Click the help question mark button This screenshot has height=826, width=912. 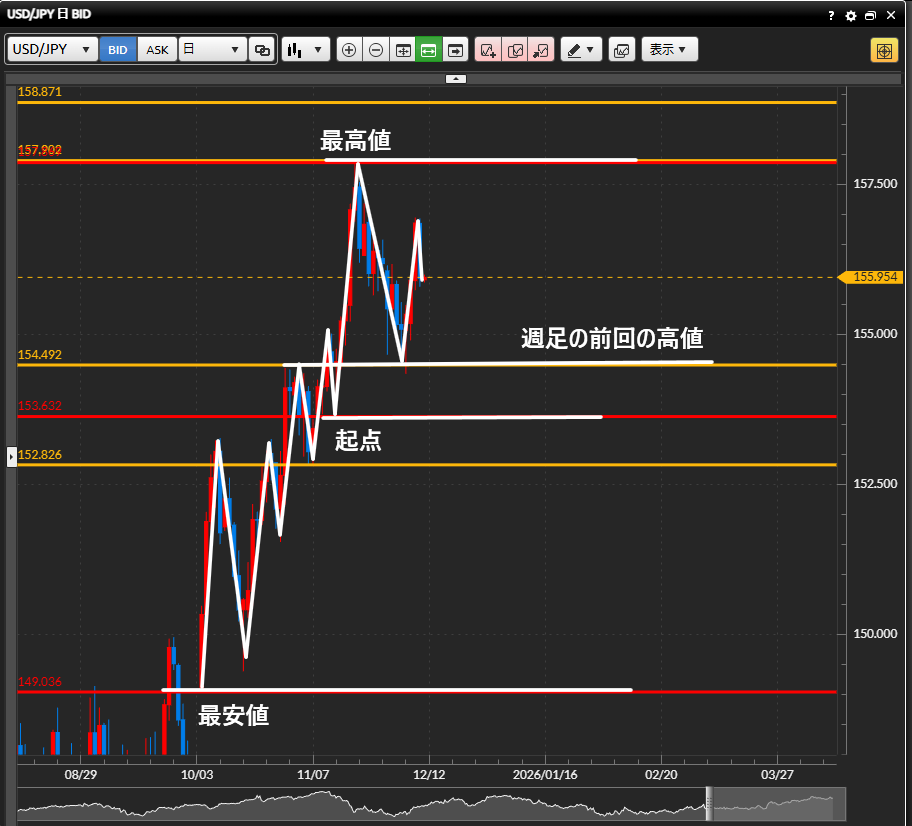[x=831, y=16]
